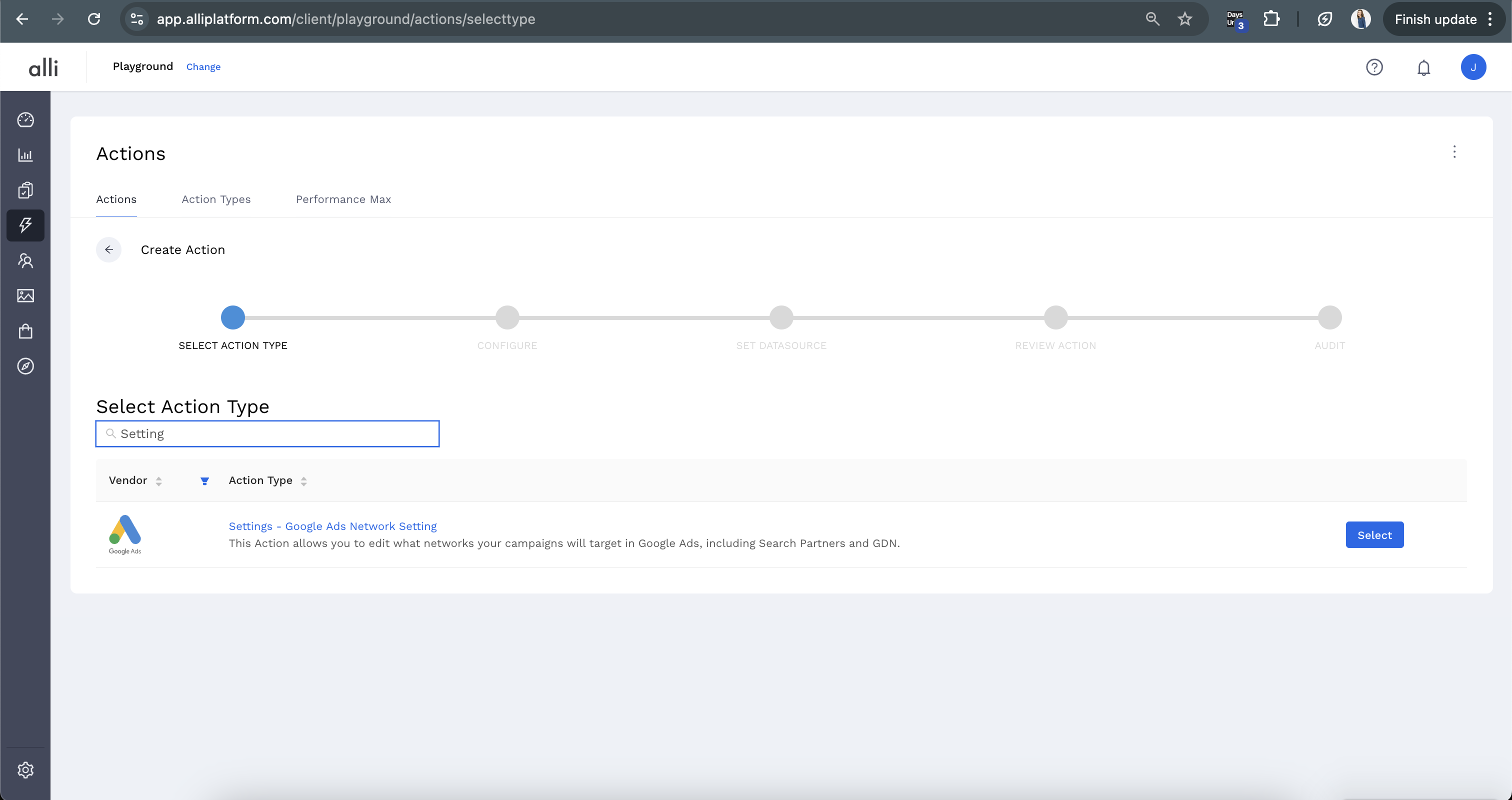Viewport: 1512px width, 800px height.
Task: Open the image creative sidebar icon
Action: pos(25,296)
